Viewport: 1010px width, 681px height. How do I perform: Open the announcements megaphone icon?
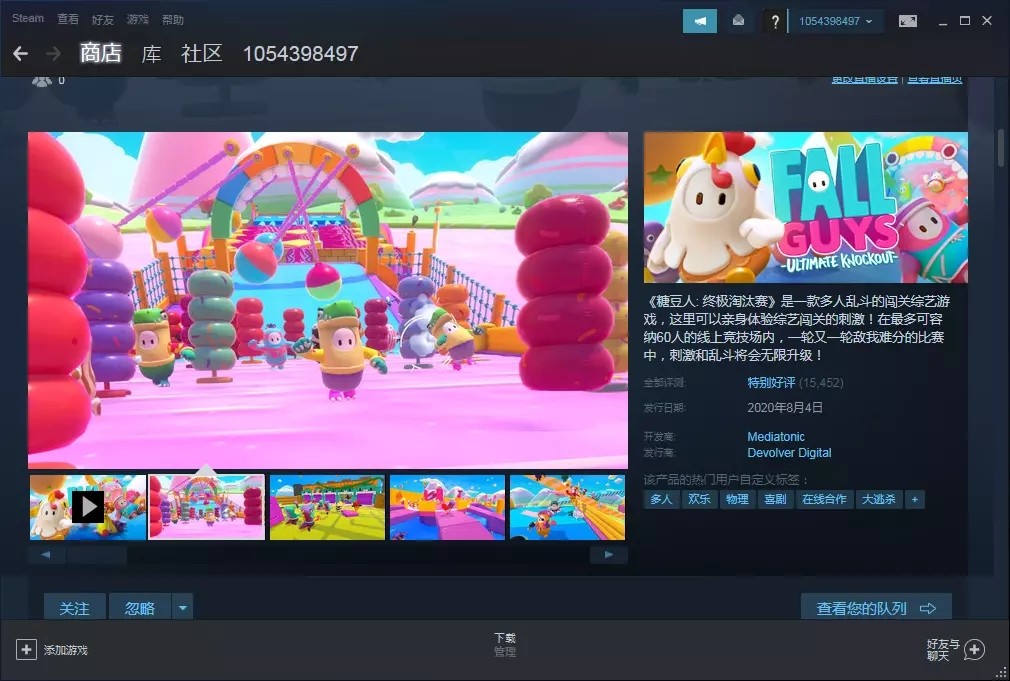tap(700, 21)
